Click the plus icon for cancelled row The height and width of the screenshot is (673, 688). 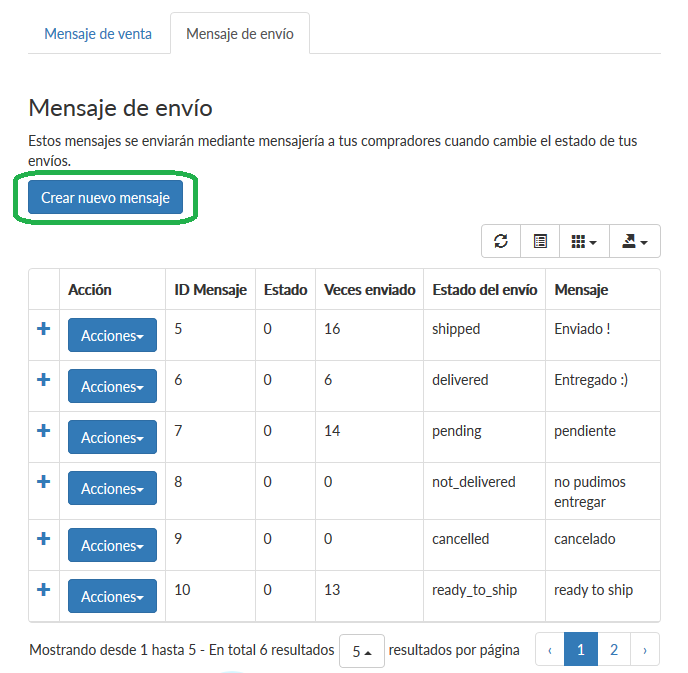(43, 538)
